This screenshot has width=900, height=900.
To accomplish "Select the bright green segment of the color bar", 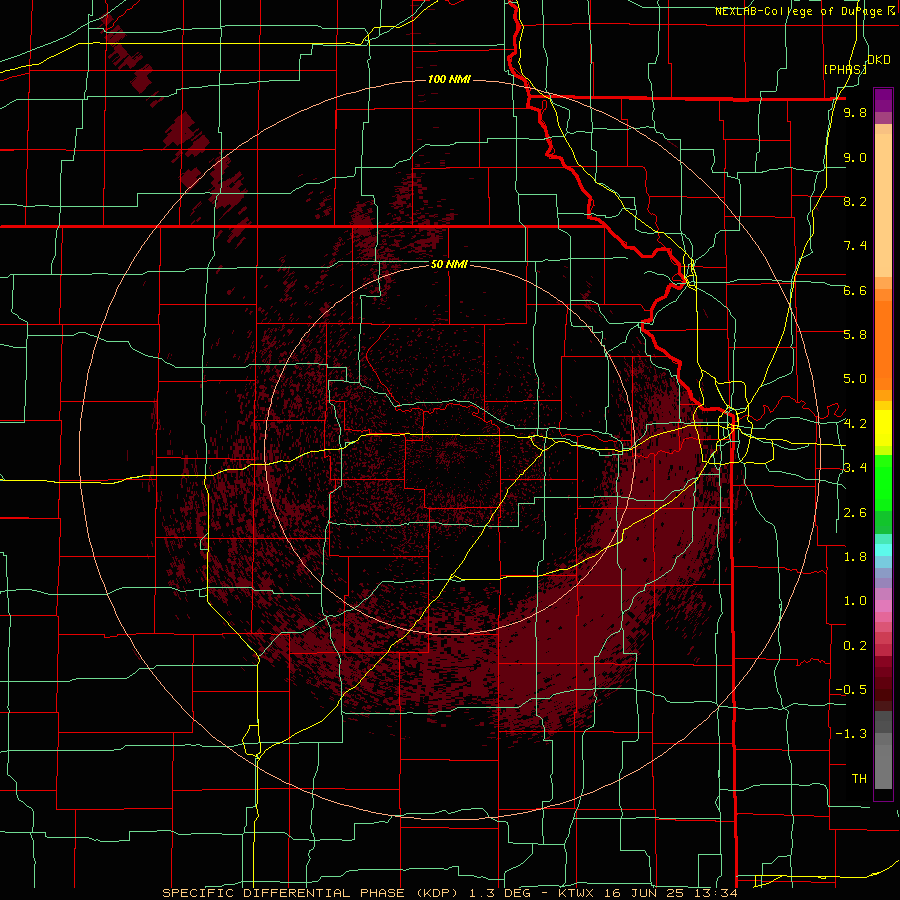I will click(x=883, y=482).
